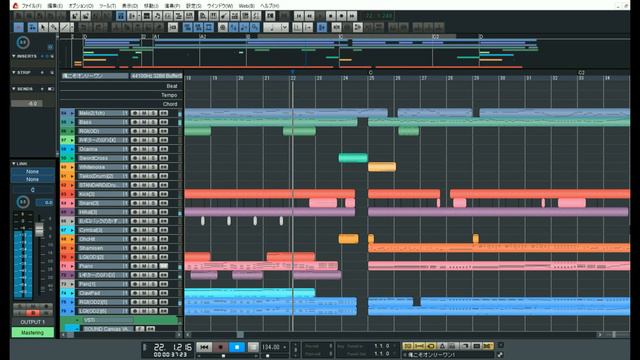This screenshot has height=360, width=640.
Task: Collapse the LINK section
Action: (14, 163)
